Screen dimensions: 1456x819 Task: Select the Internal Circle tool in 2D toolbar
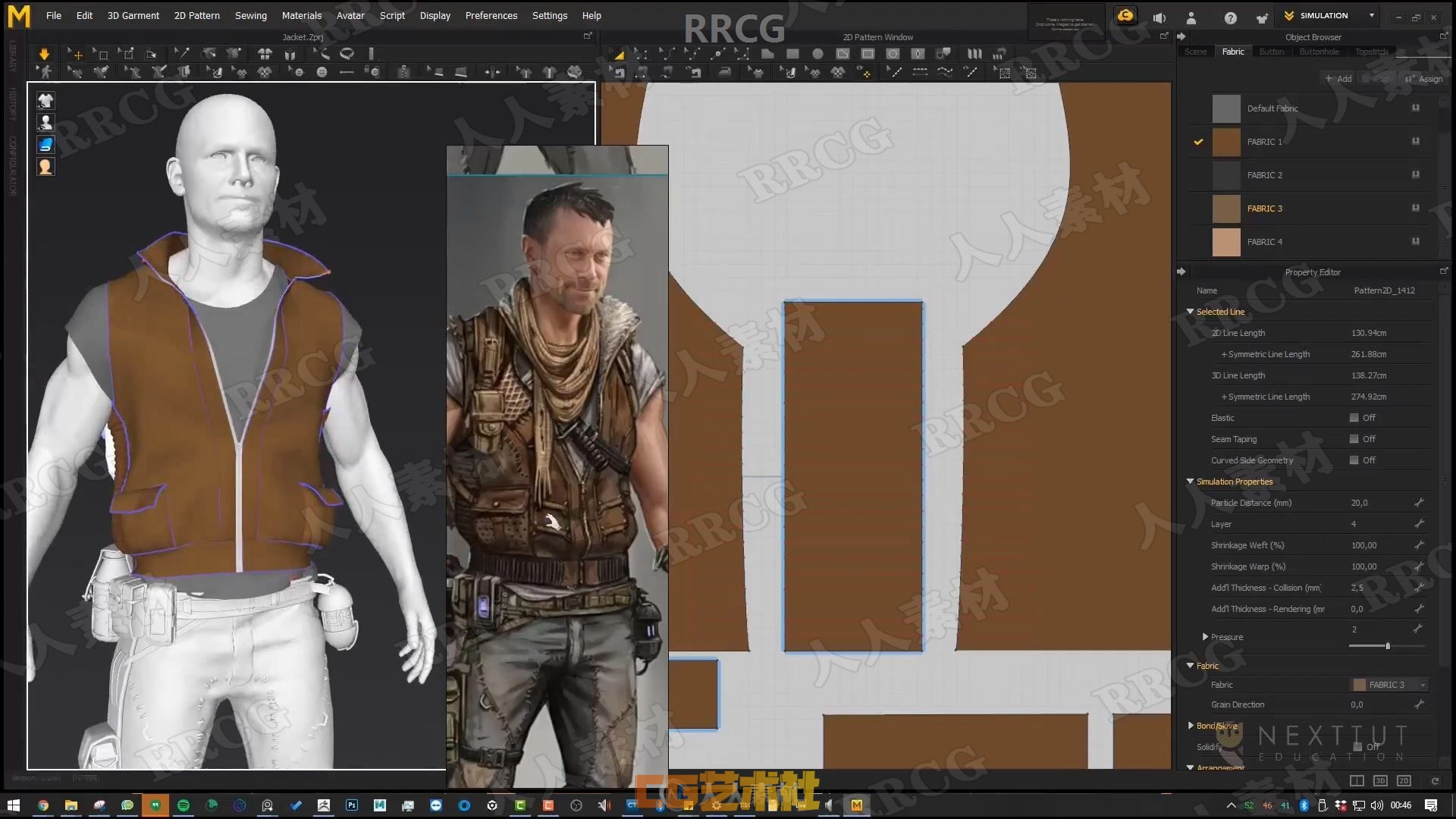(893, 54)
